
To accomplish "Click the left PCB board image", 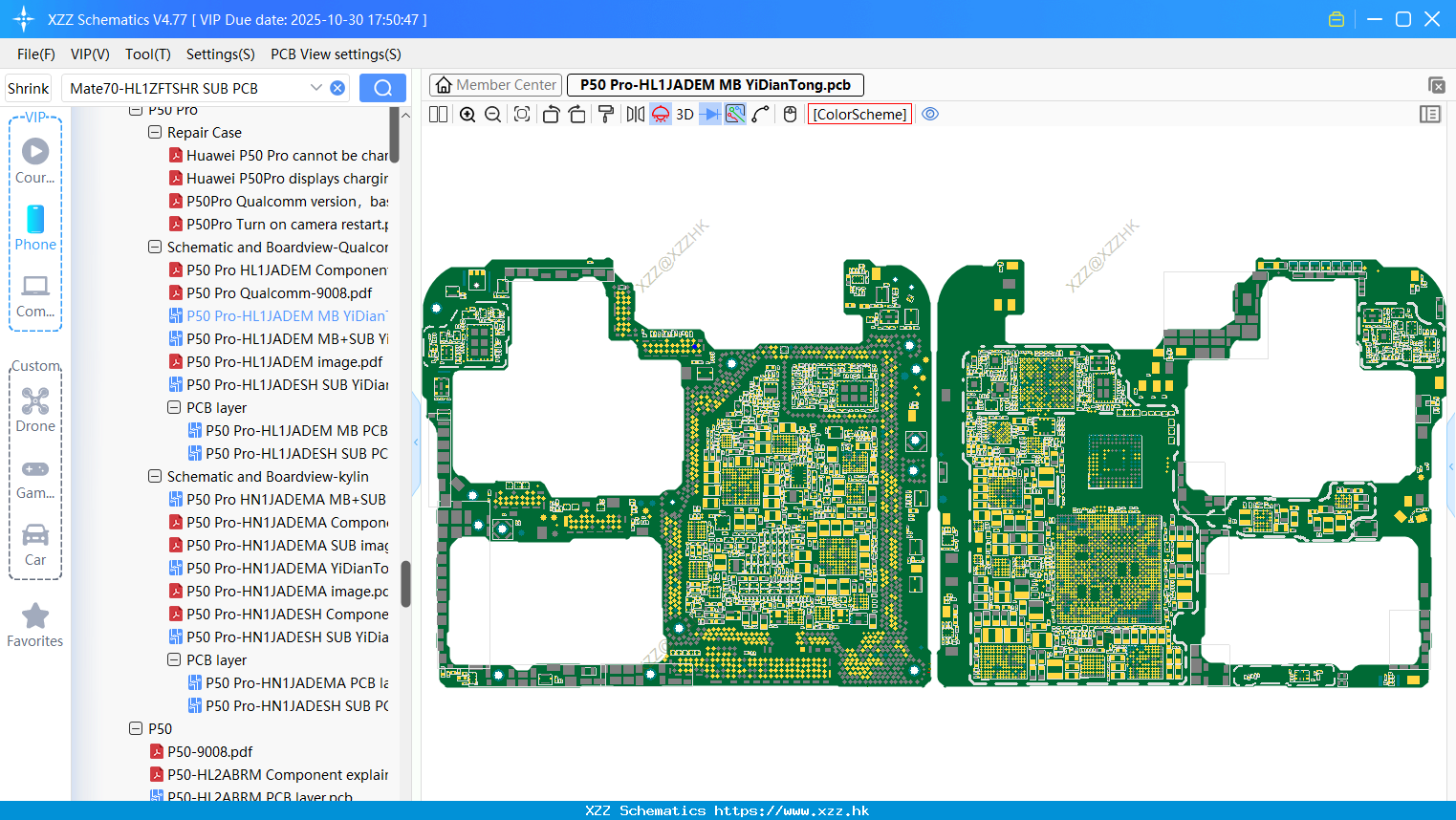I will tap(677, 473).
